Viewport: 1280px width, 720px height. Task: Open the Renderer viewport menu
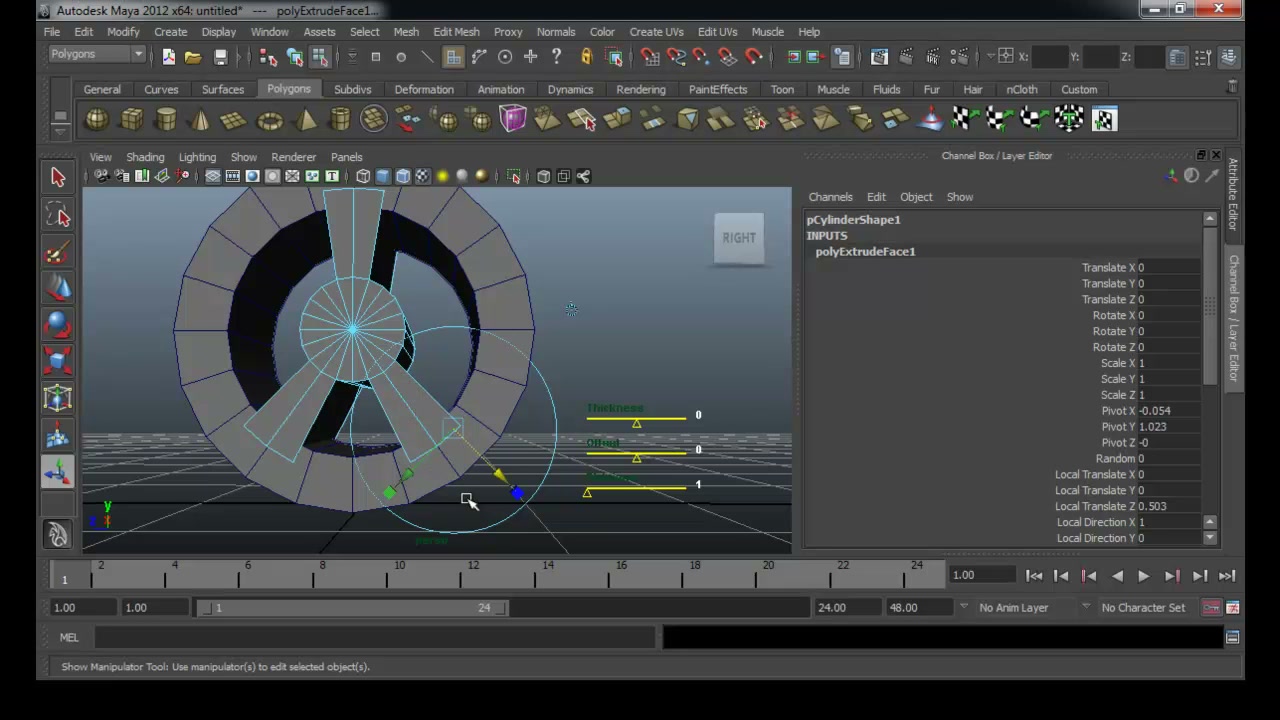(x=294, y=157)
